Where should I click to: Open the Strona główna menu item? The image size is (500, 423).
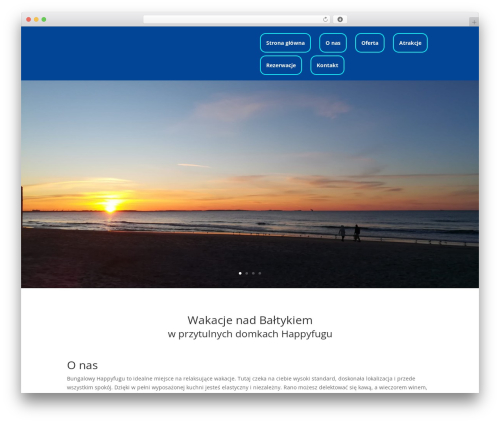(285, 43)
